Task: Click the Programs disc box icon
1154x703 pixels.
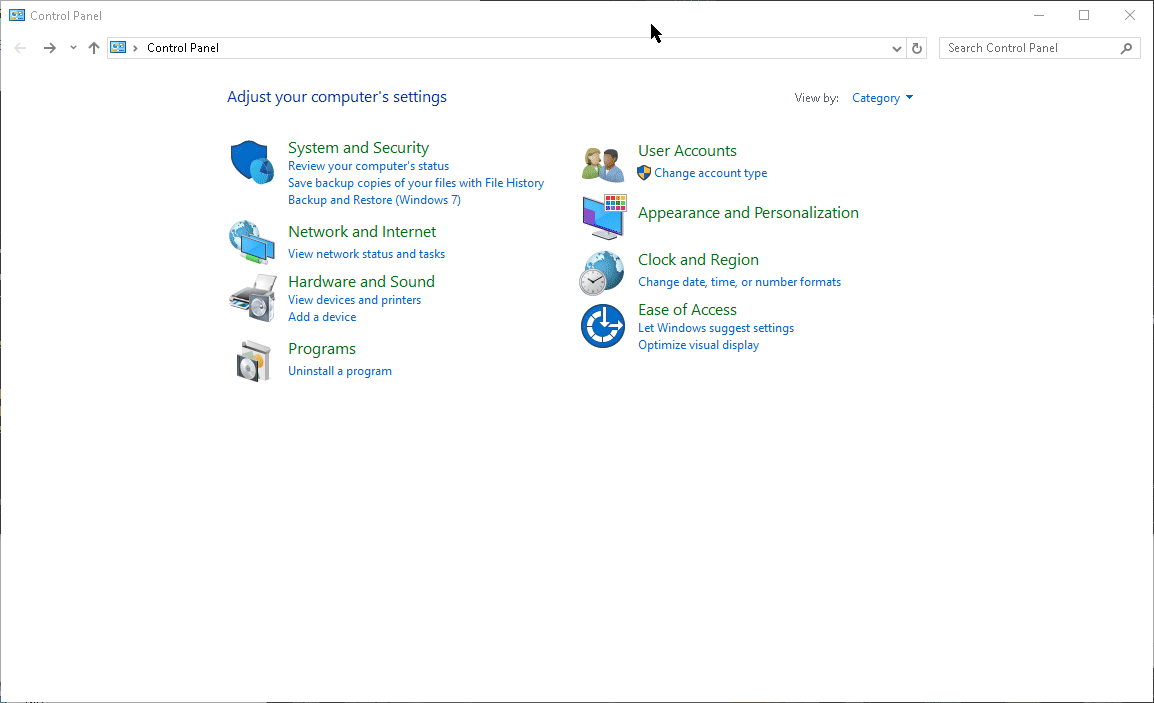Action: tap(254, 361)
